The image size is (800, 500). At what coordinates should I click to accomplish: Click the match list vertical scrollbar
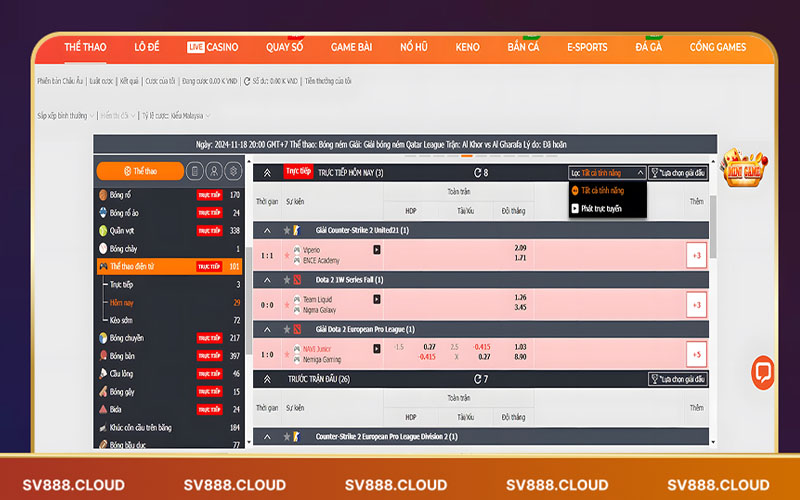[713, 227]
